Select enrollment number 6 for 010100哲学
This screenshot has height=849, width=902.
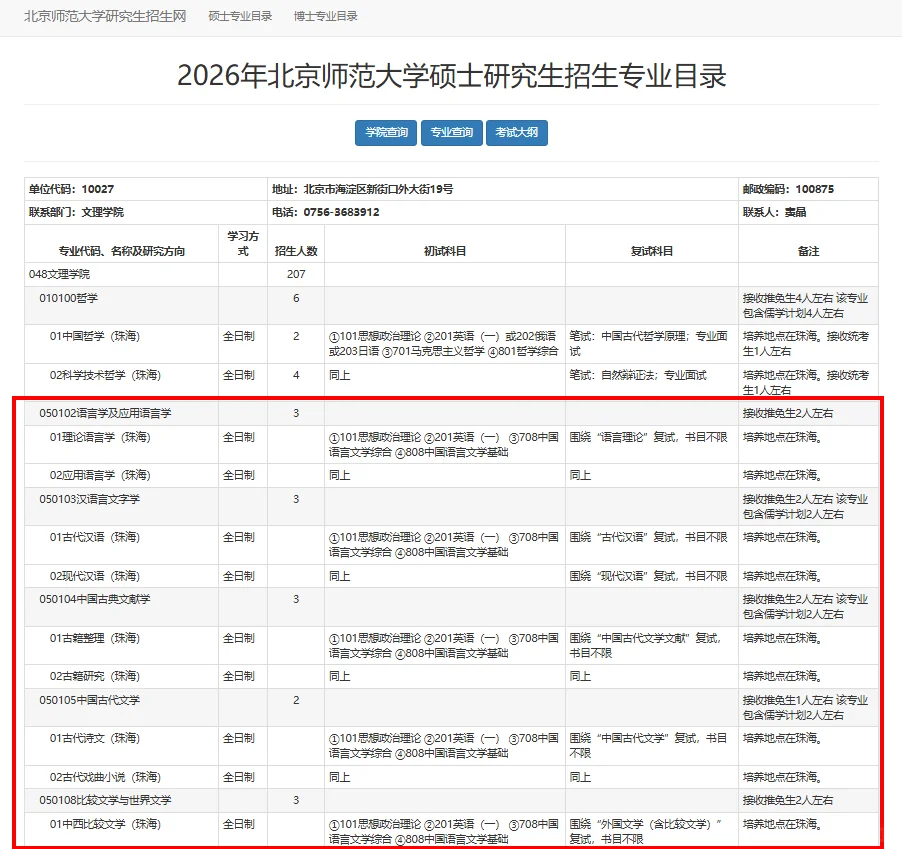[x=296, y=299]
